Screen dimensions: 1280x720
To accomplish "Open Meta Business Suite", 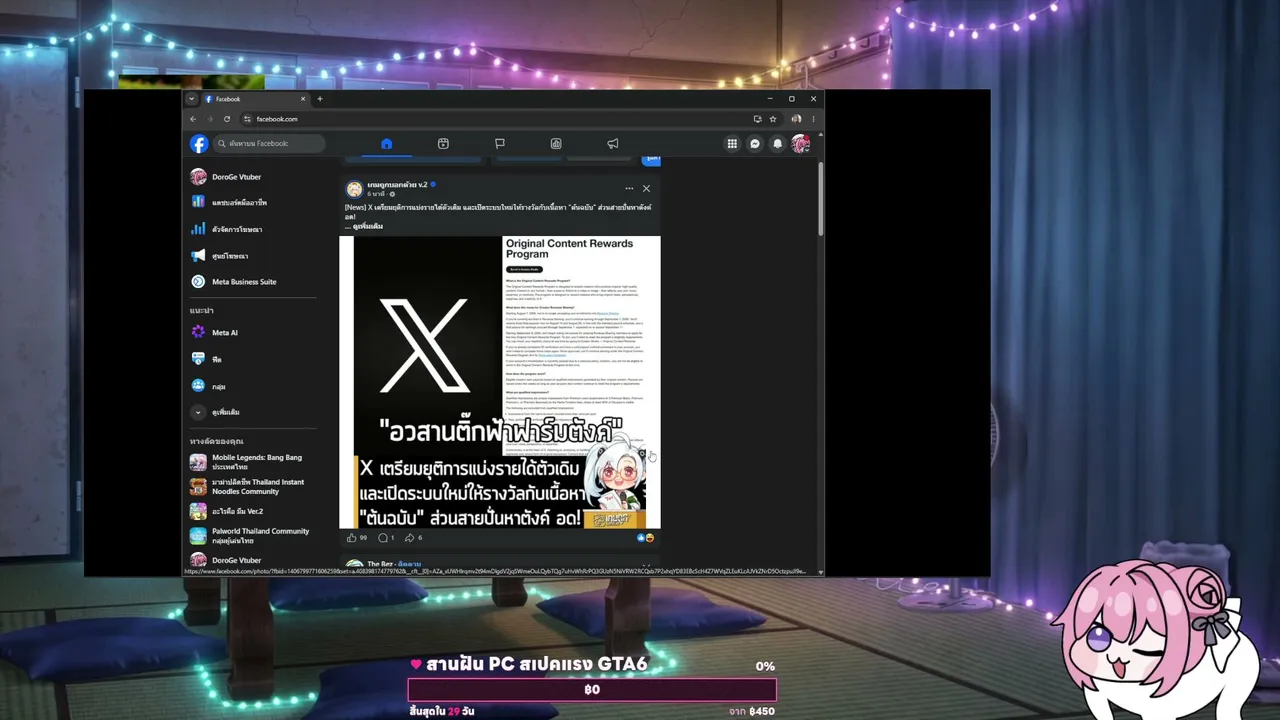I will tap(234, 282).
